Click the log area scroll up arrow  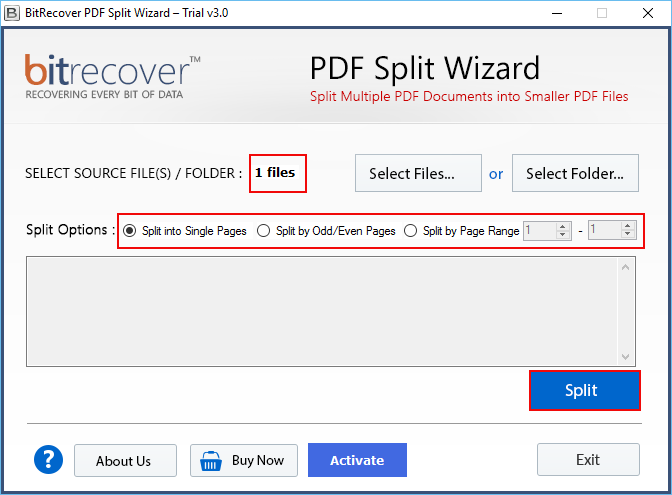tap(625, 267)
